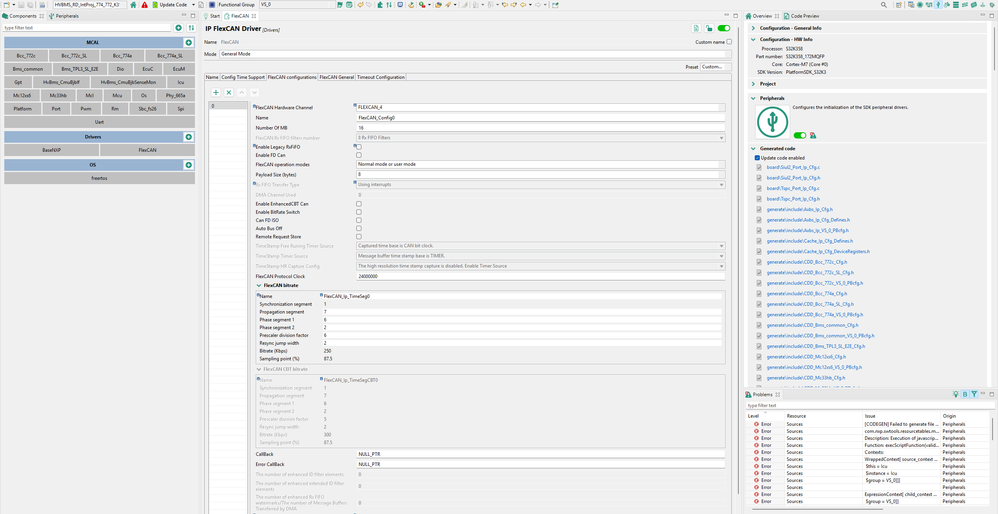Collapse the Configuration - HW Info section
This screenshot has height=514, width=998.
(754, 39)
